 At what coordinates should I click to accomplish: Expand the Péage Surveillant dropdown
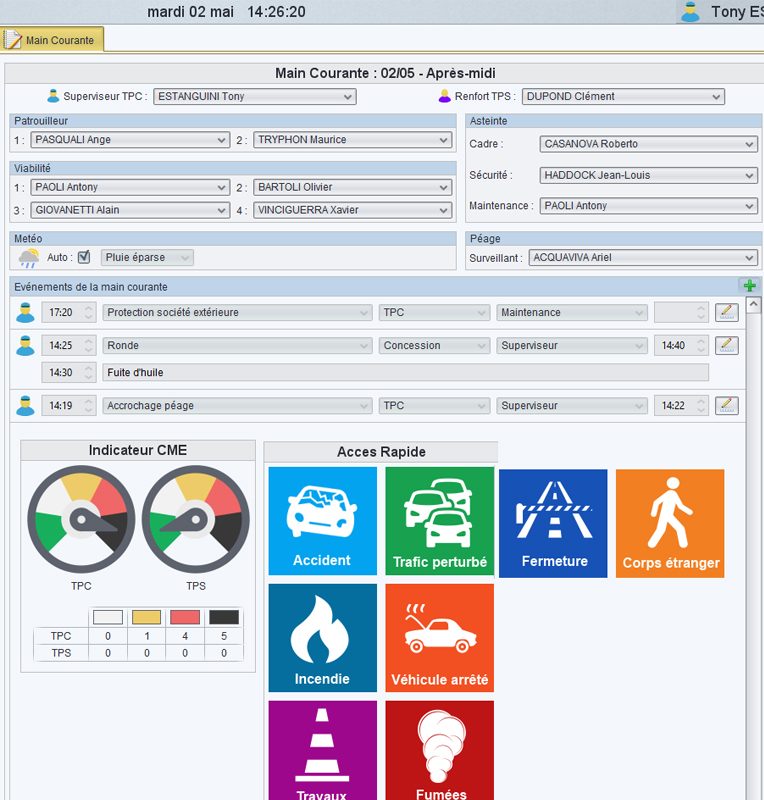coord(642,258)
